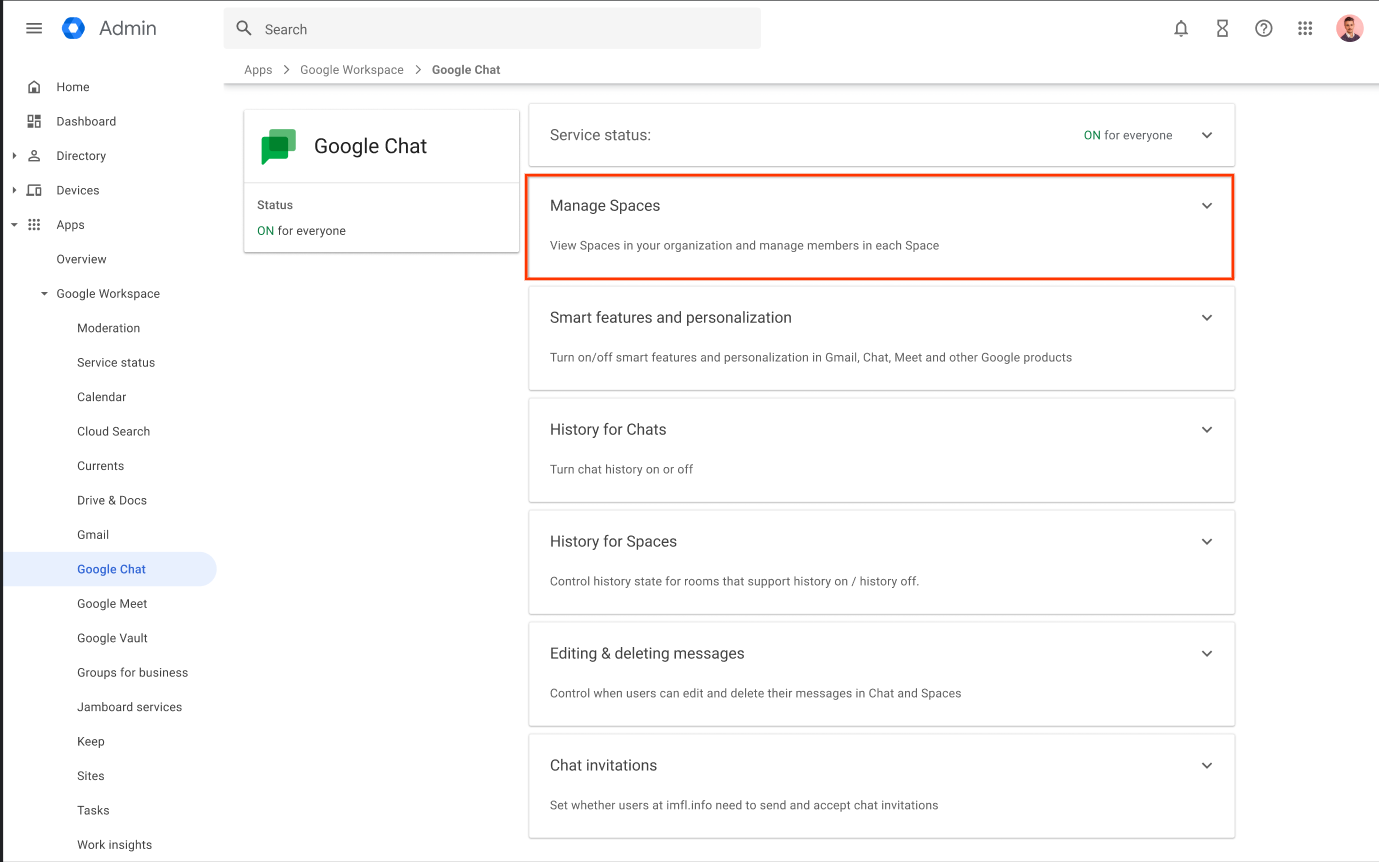Open Google Vault in sidebar
The image size is (1379, 862).
pyautogui.click(x=112, y=638)
